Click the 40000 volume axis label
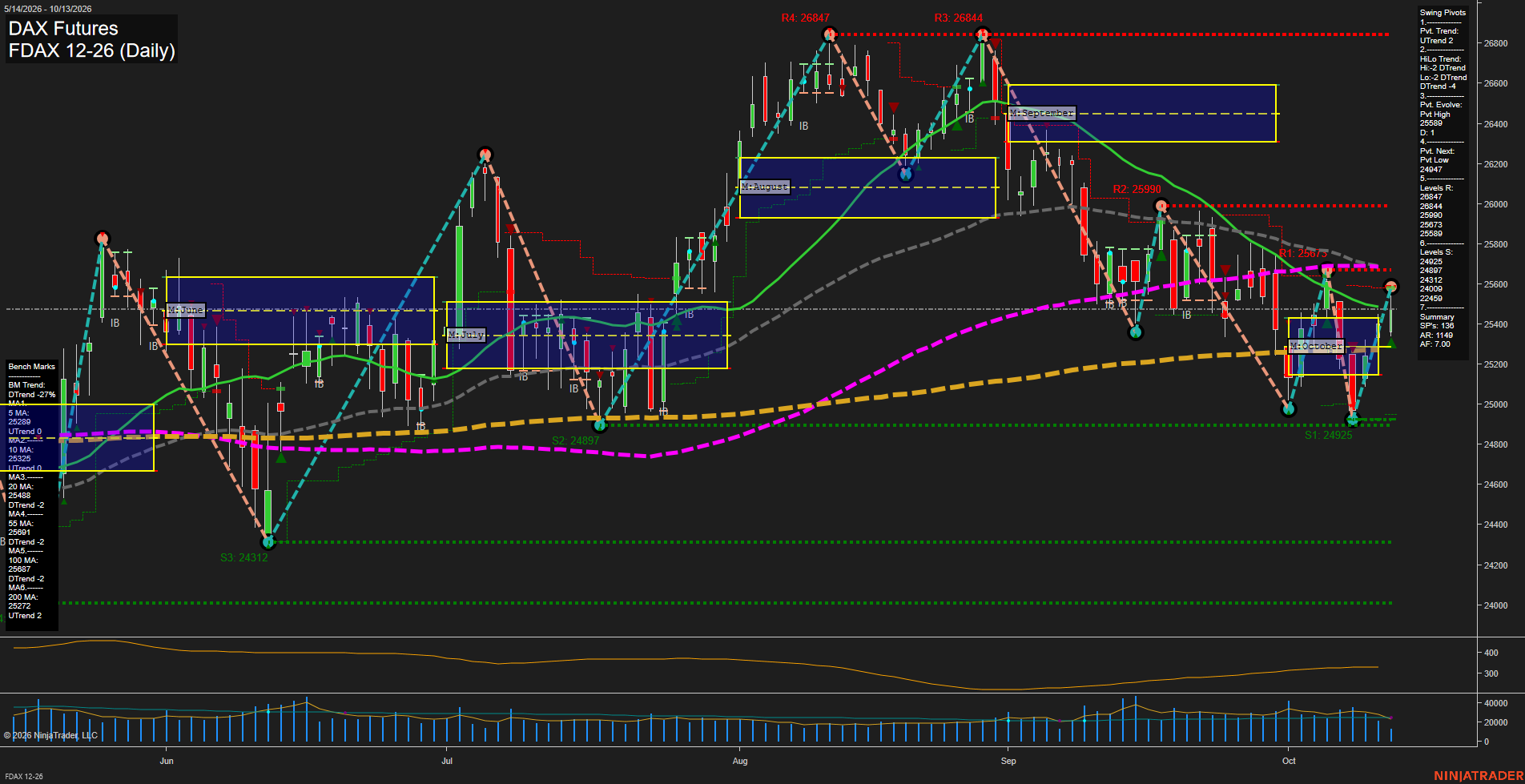1525x784 pixels. pos(1496,703)
